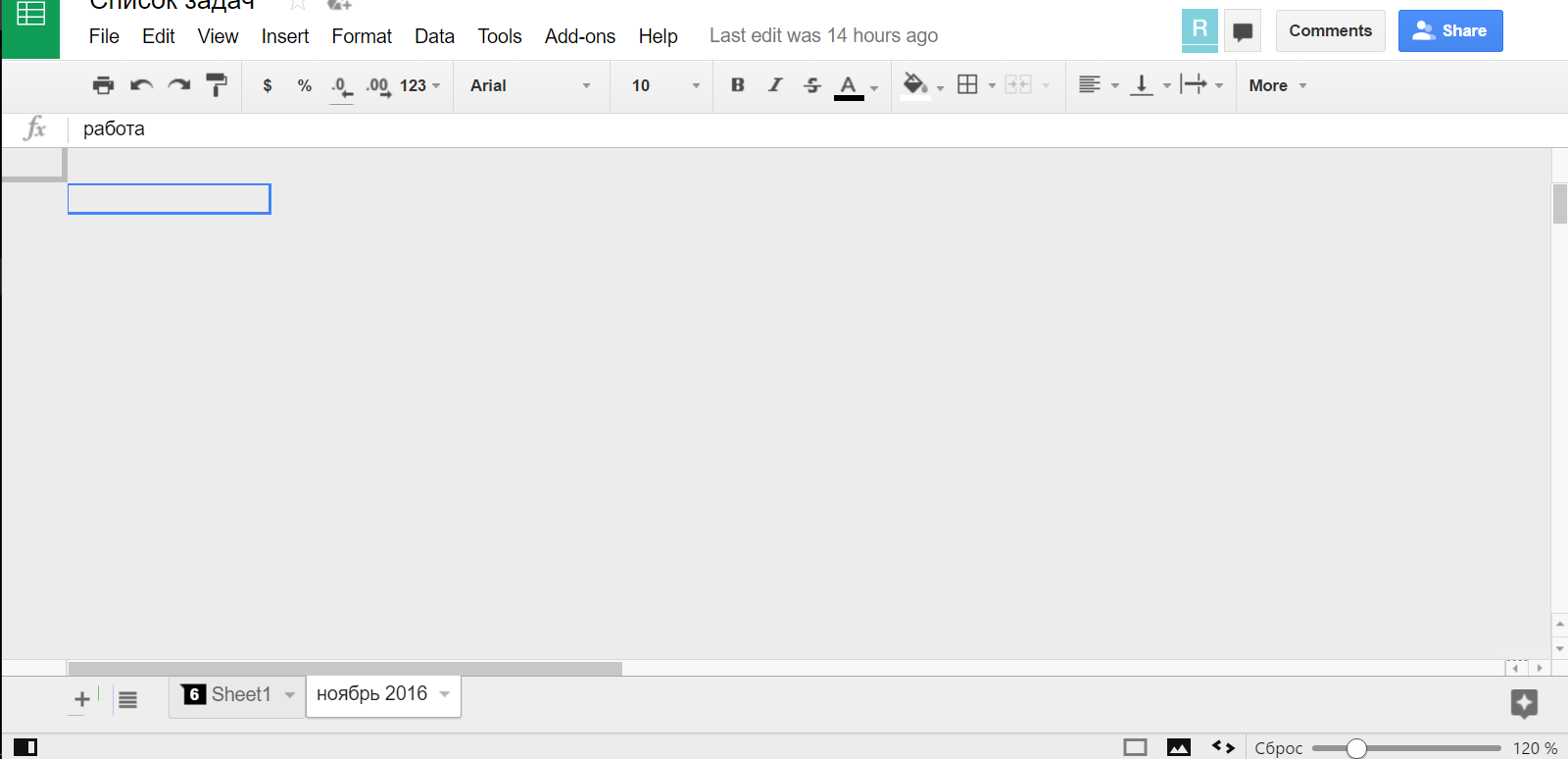Redo the last action
1568x759 pixels.
tap(178, 85)
